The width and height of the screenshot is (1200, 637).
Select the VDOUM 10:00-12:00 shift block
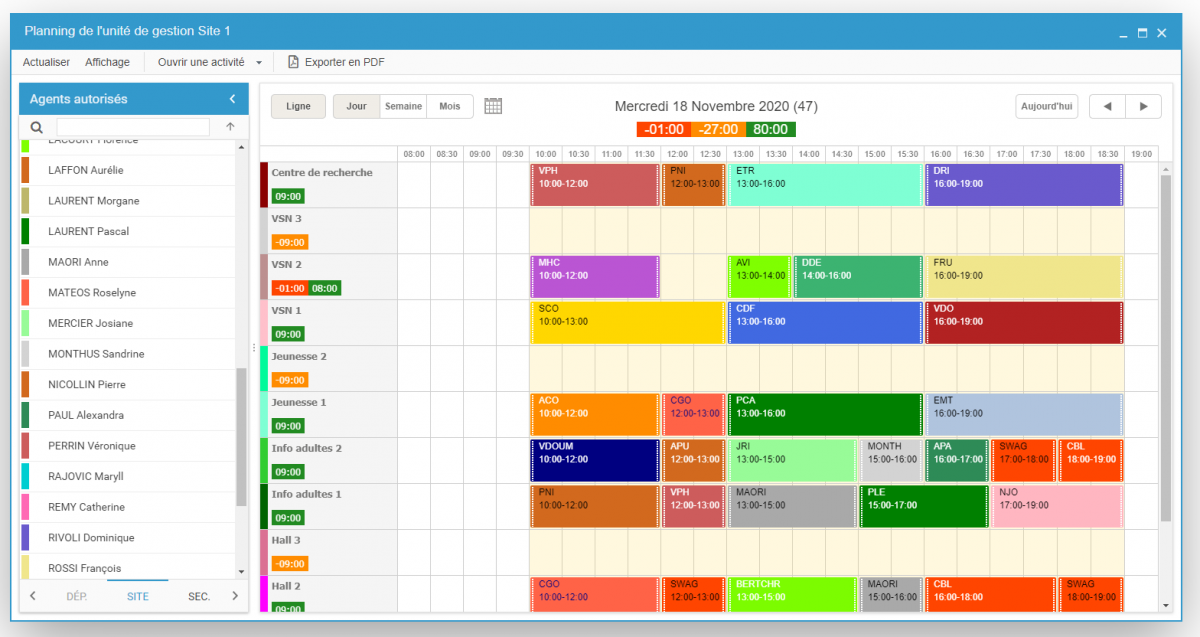595,461
